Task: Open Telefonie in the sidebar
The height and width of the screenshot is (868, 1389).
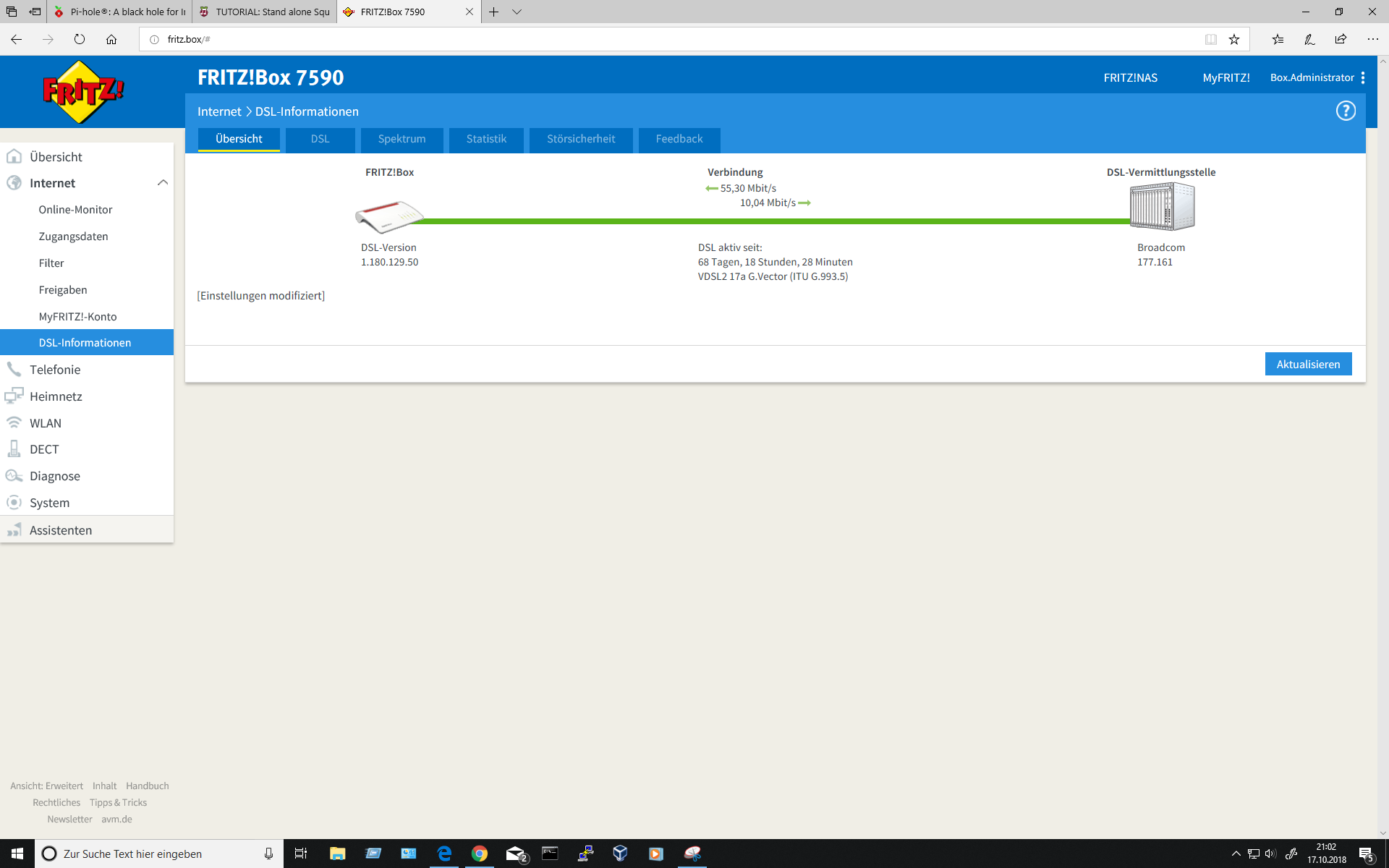Action: pyautogui.click(x=55, y=370)
